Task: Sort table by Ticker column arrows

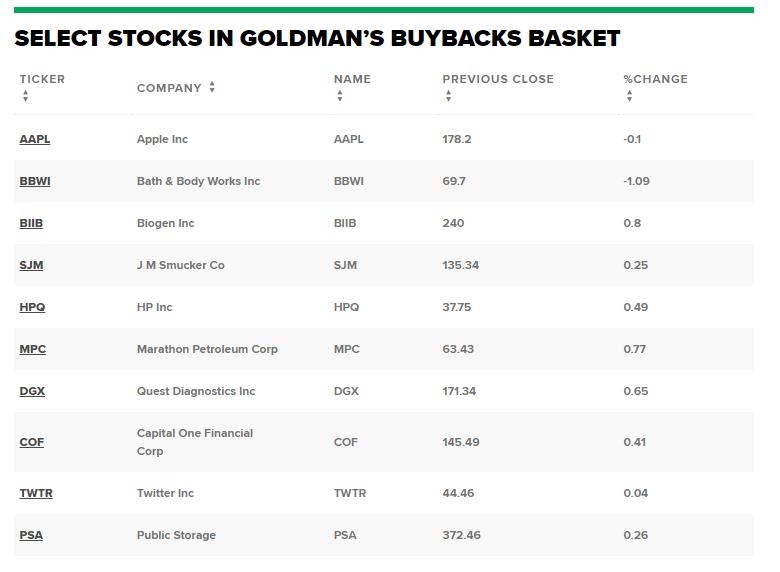Action: coord(25,96)
